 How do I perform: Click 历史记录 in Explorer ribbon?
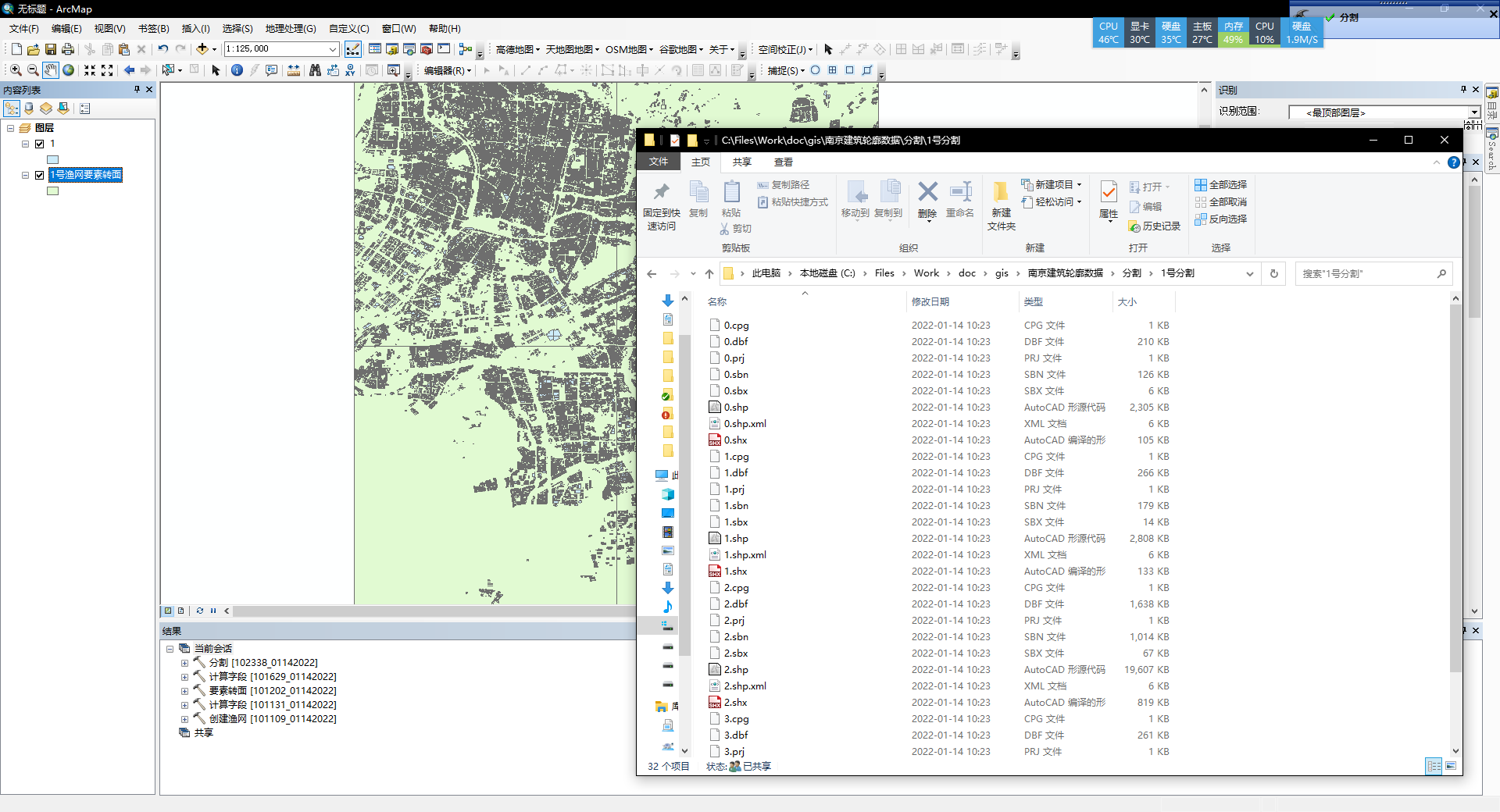click(1155, 226)
